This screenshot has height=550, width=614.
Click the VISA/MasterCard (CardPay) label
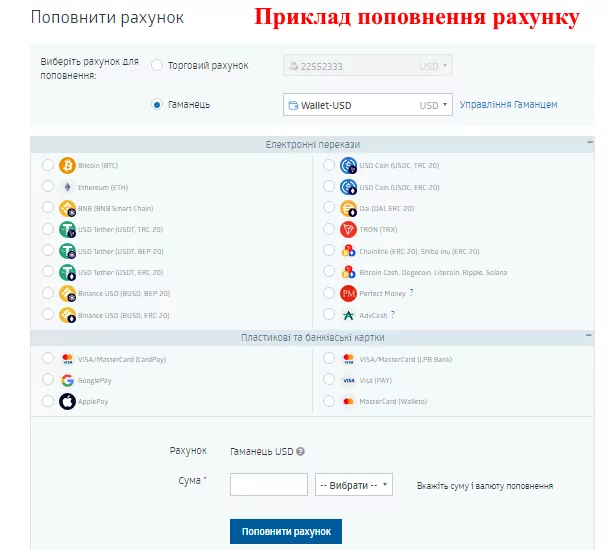pos(122,359)
